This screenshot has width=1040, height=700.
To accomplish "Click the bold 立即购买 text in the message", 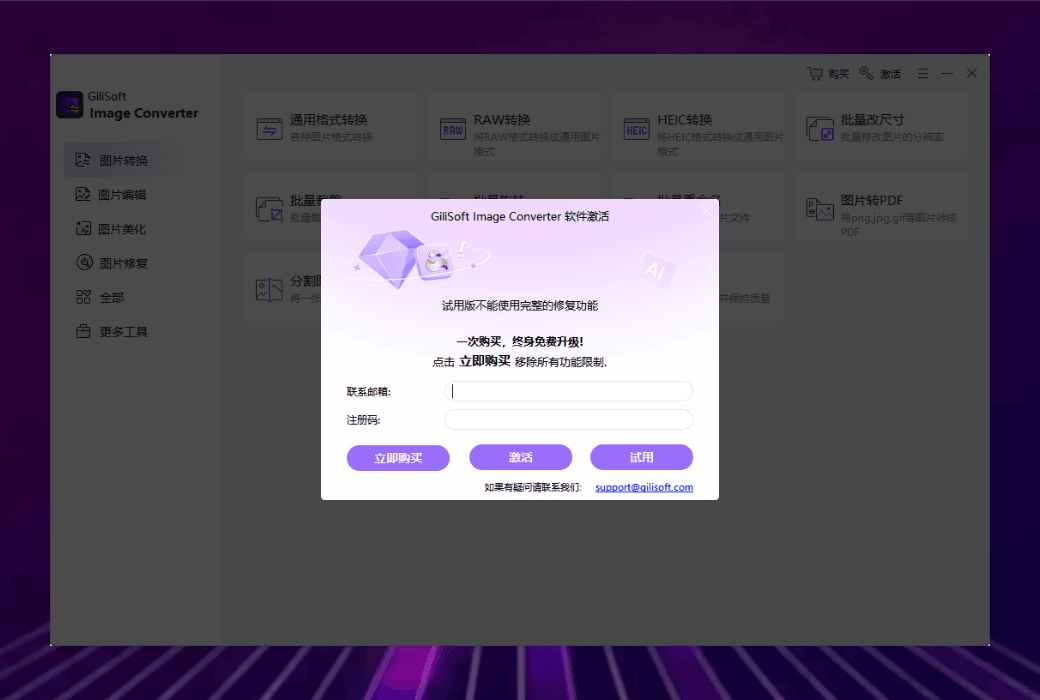I will coord(485,361).
